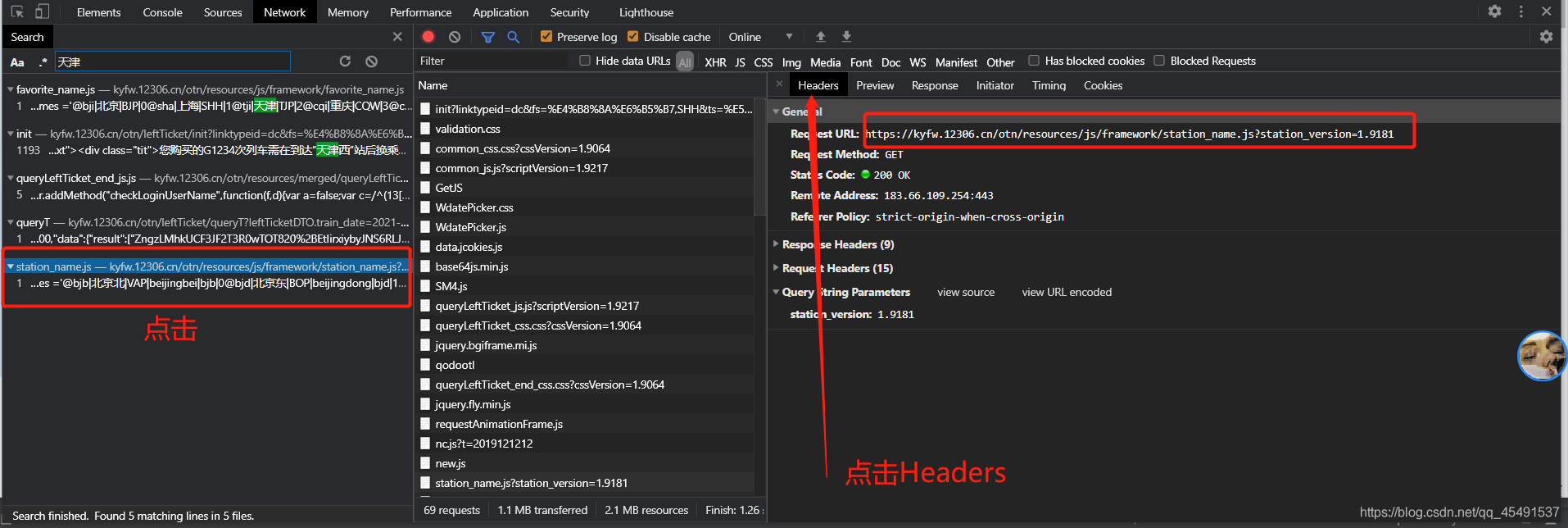The height and width of the screenshot is (528, 1568).
Task: Switch to the Console tab
Action: pos(162,12)
